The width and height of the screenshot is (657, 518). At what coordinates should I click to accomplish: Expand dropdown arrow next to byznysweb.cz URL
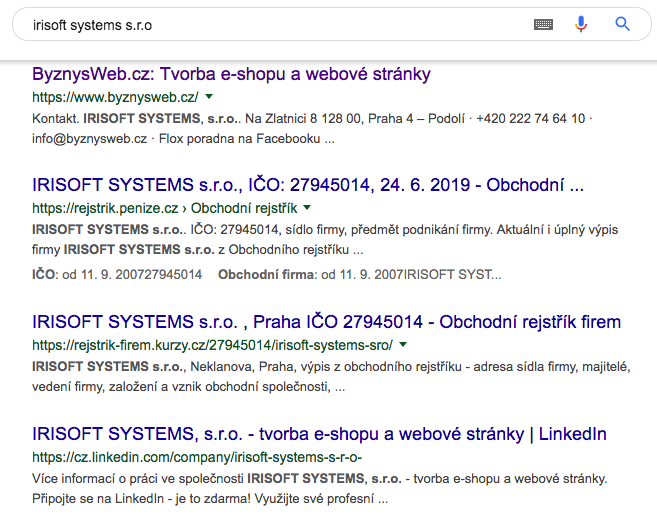click(x=209, y=97)
